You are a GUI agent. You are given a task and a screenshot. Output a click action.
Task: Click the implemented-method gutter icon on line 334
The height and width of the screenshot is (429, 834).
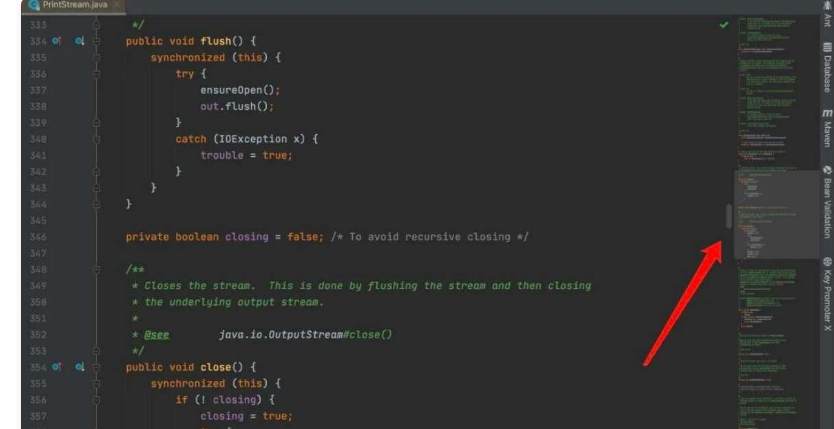tap(79, 41)
